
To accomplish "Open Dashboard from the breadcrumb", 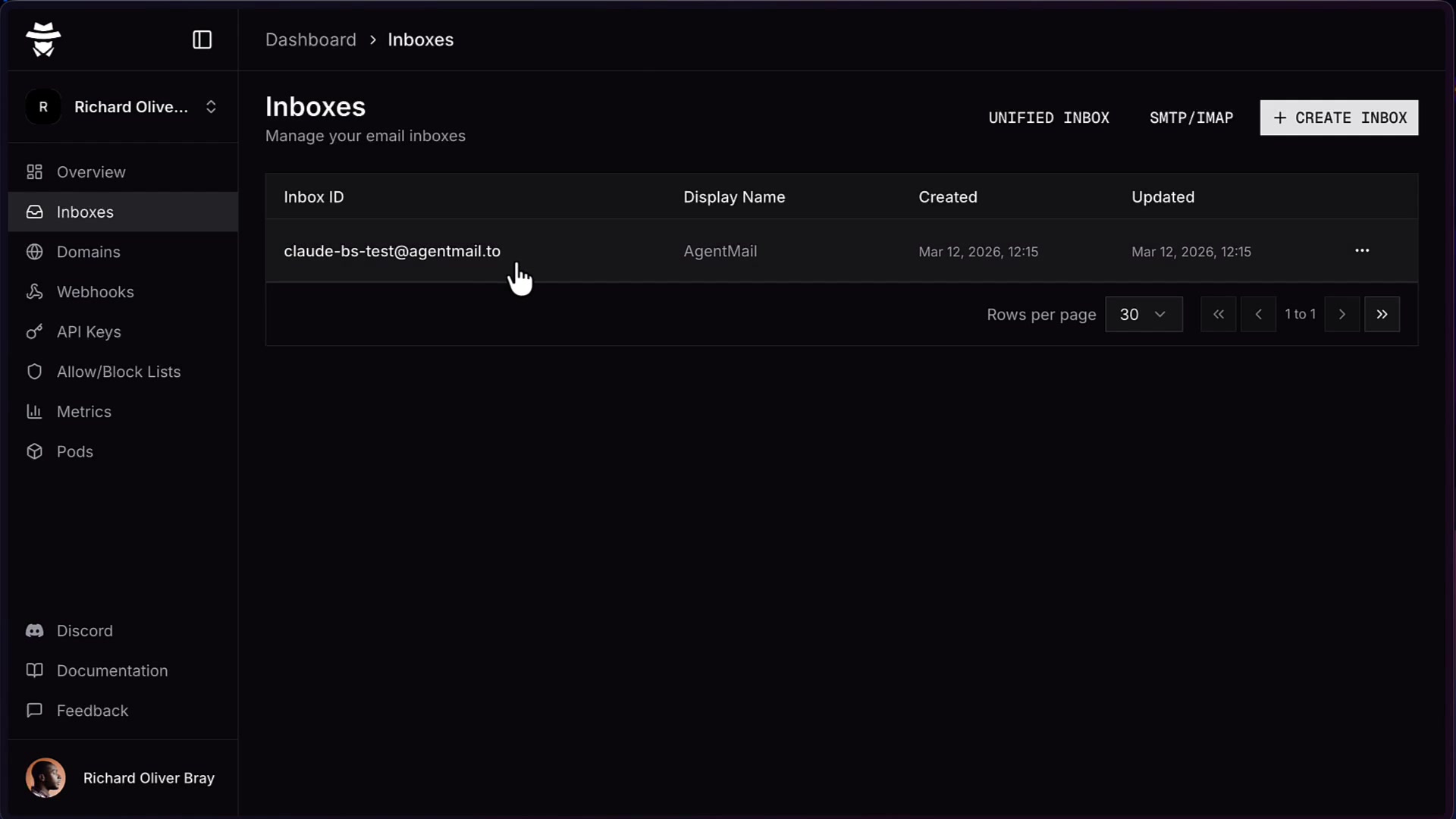I will click(x=310, y=39).
